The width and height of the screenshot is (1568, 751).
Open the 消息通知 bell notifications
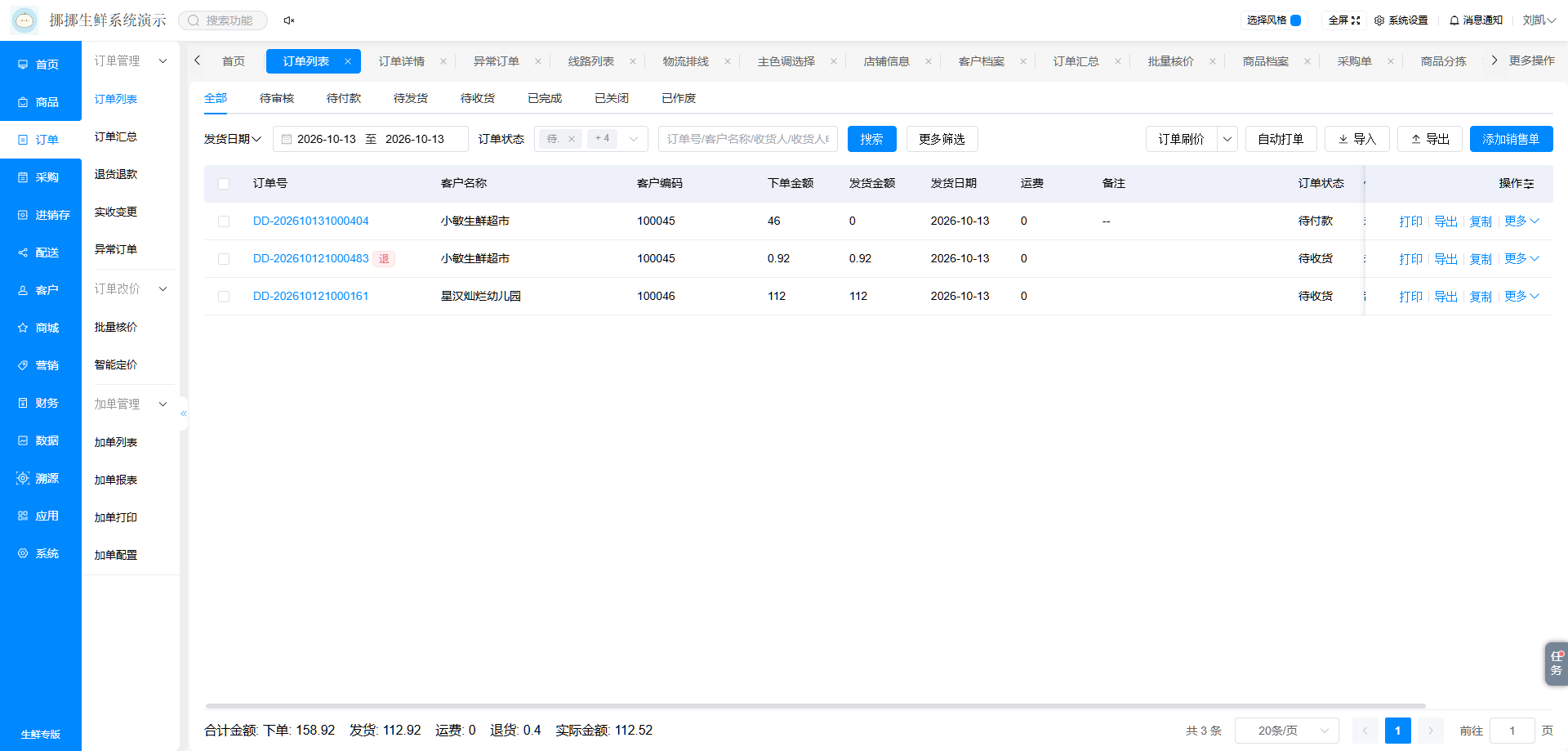[x=1476, y=20]
